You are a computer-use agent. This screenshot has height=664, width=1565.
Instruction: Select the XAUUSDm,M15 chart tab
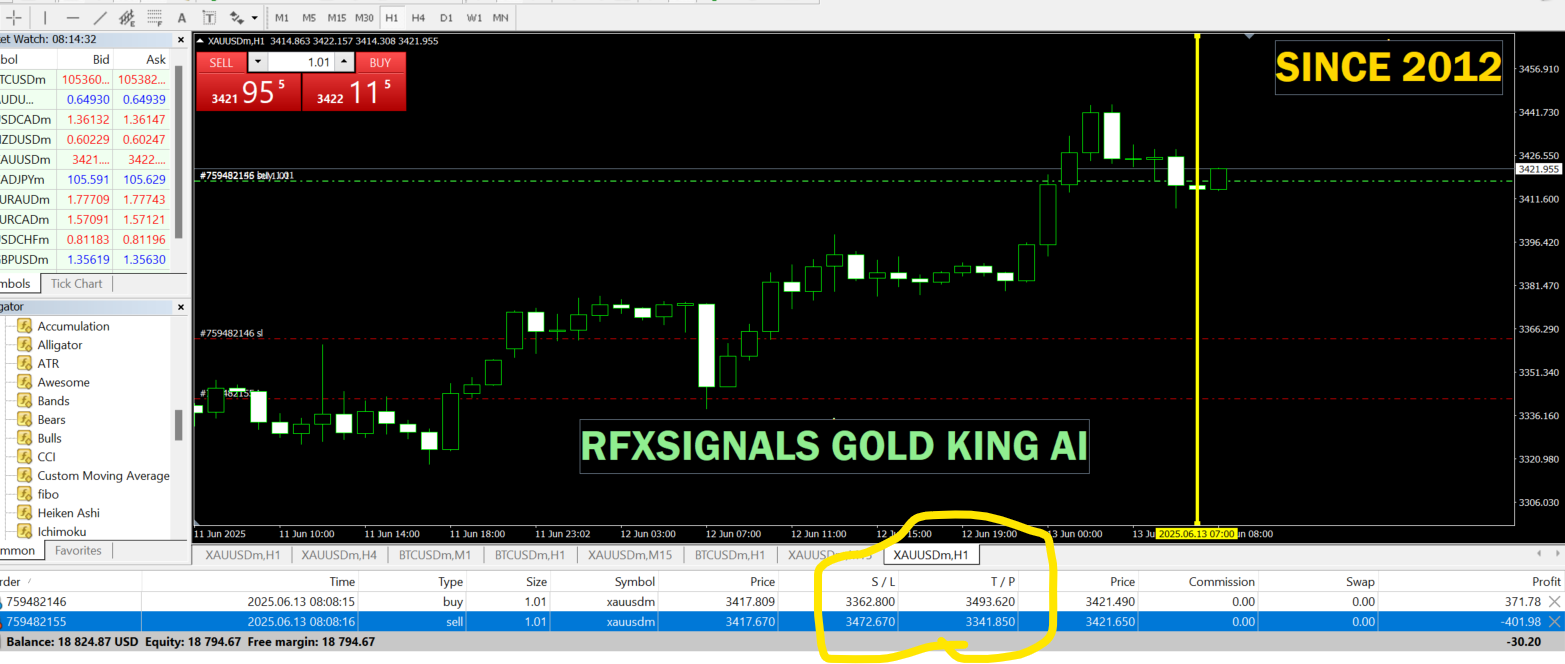pyautogui.click(x=632, y=555)
